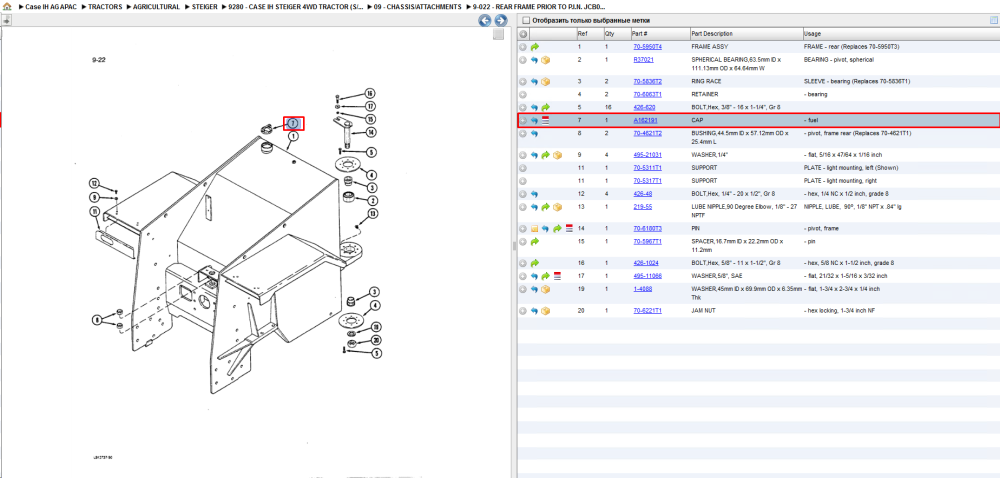The image size is (1000, 478).
Task: Click the circle icon in the table header
Action: point(523,34)
